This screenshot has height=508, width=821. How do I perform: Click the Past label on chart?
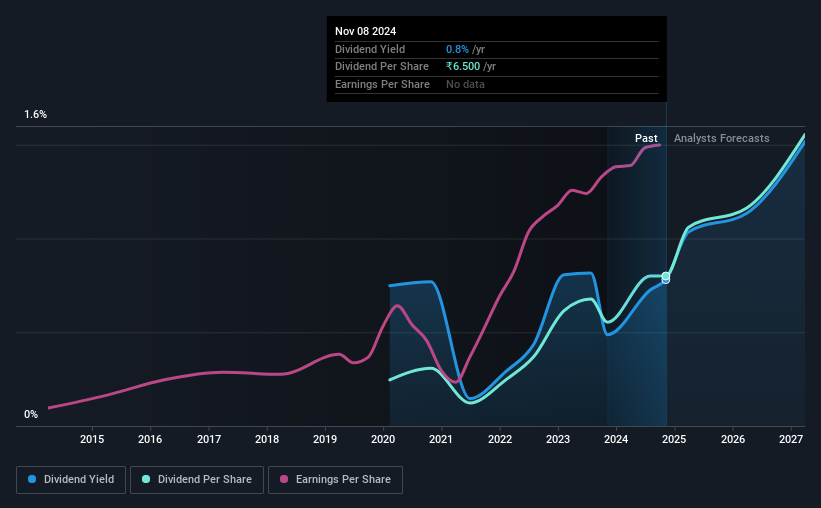pos(646,138)
